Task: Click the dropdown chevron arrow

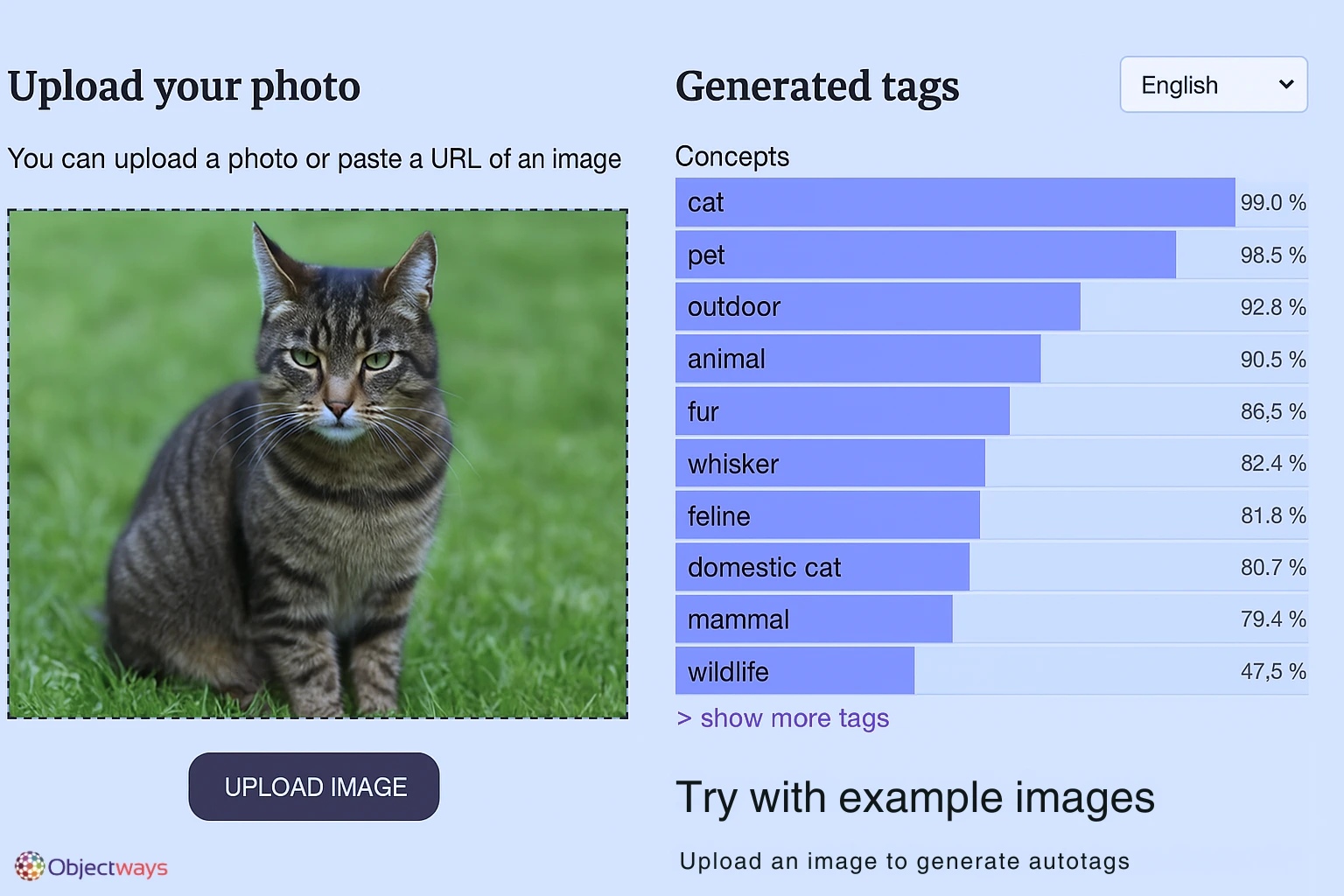Action: click(x=1286, y=85)
